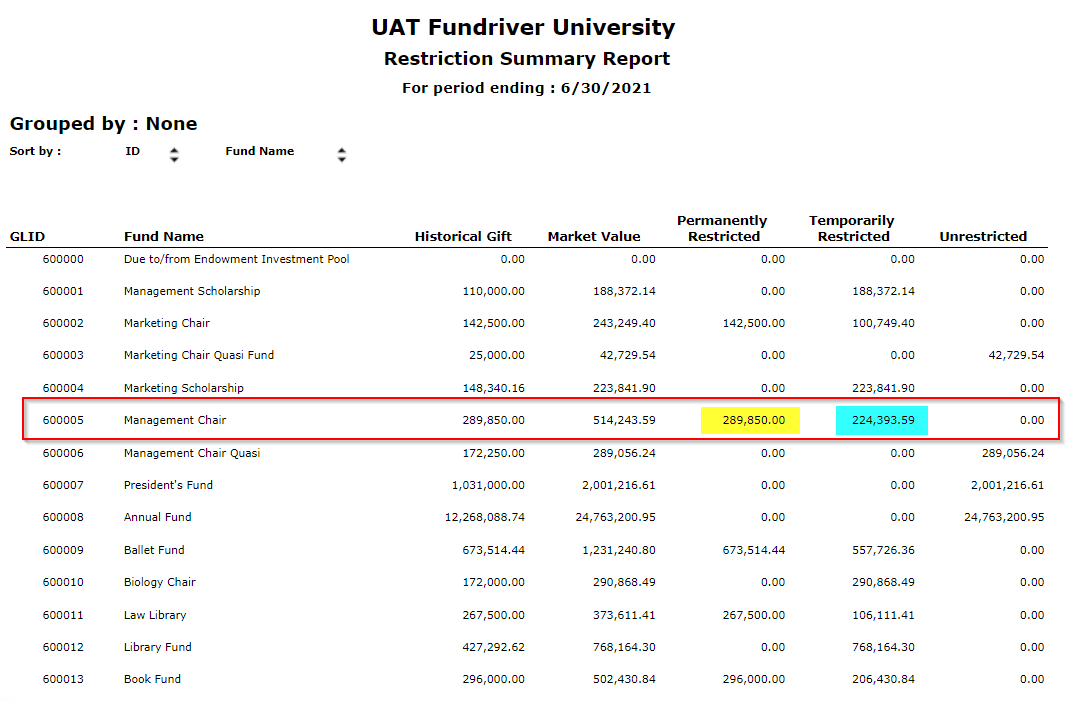Click historical gift 427,292.62
Viewport: 1078px width, 701px height.
[x=494, y=647]
